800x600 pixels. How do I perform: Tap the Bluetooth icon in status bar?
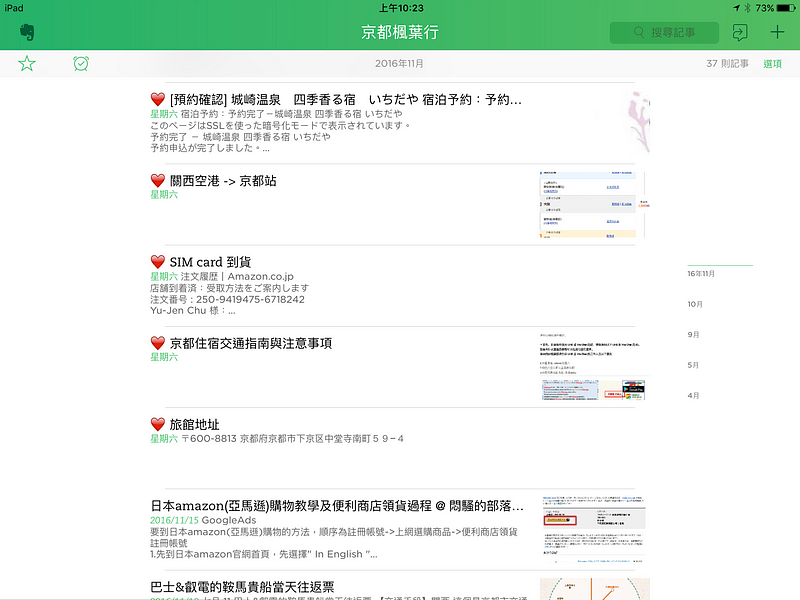coord(745,7)
